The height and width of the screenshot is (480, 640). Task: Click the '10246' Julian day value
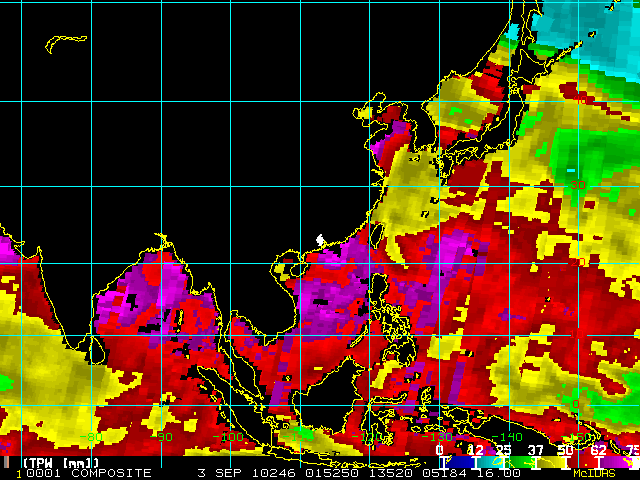click(x=274, y=473)
